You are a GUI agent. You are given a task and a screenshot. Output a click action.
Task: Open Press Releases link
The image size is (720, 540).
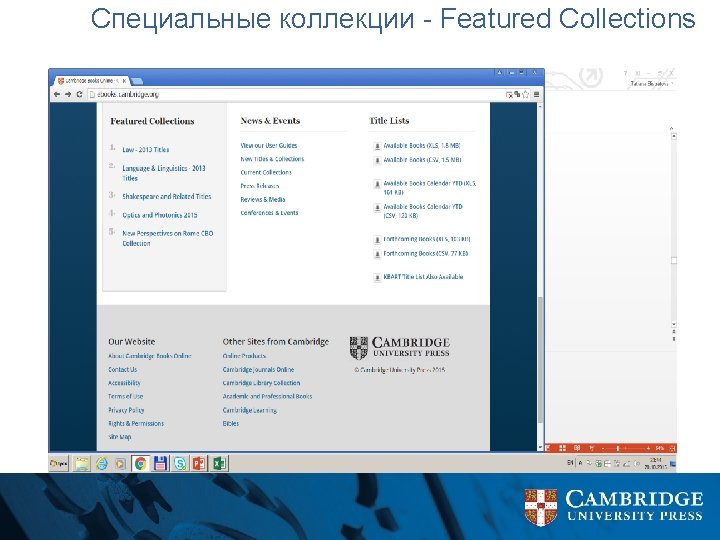(x=259, y=186)
